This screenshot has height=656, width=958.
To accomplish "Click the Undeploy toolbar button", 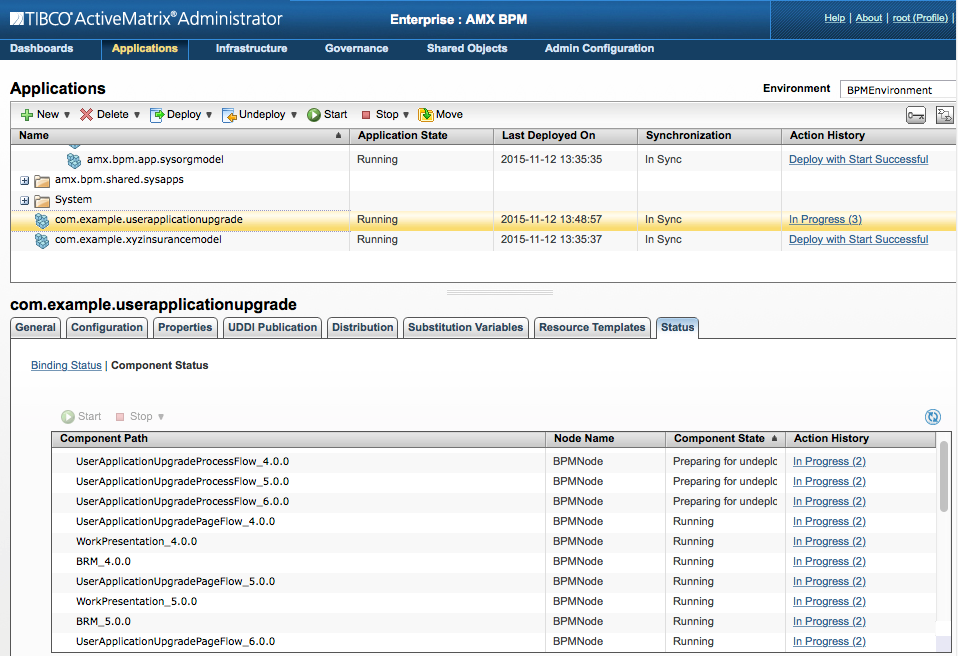I will coord(253,115).
